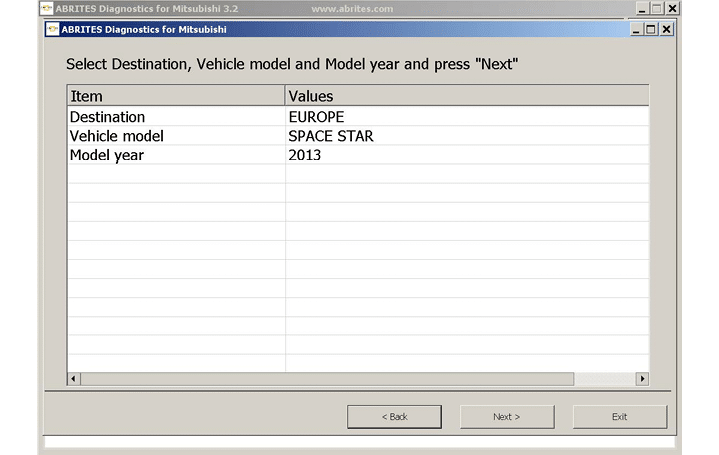Open the SPACE STAR vehicle model value
This screenshot has height=455, width=719.
[330, 136]
